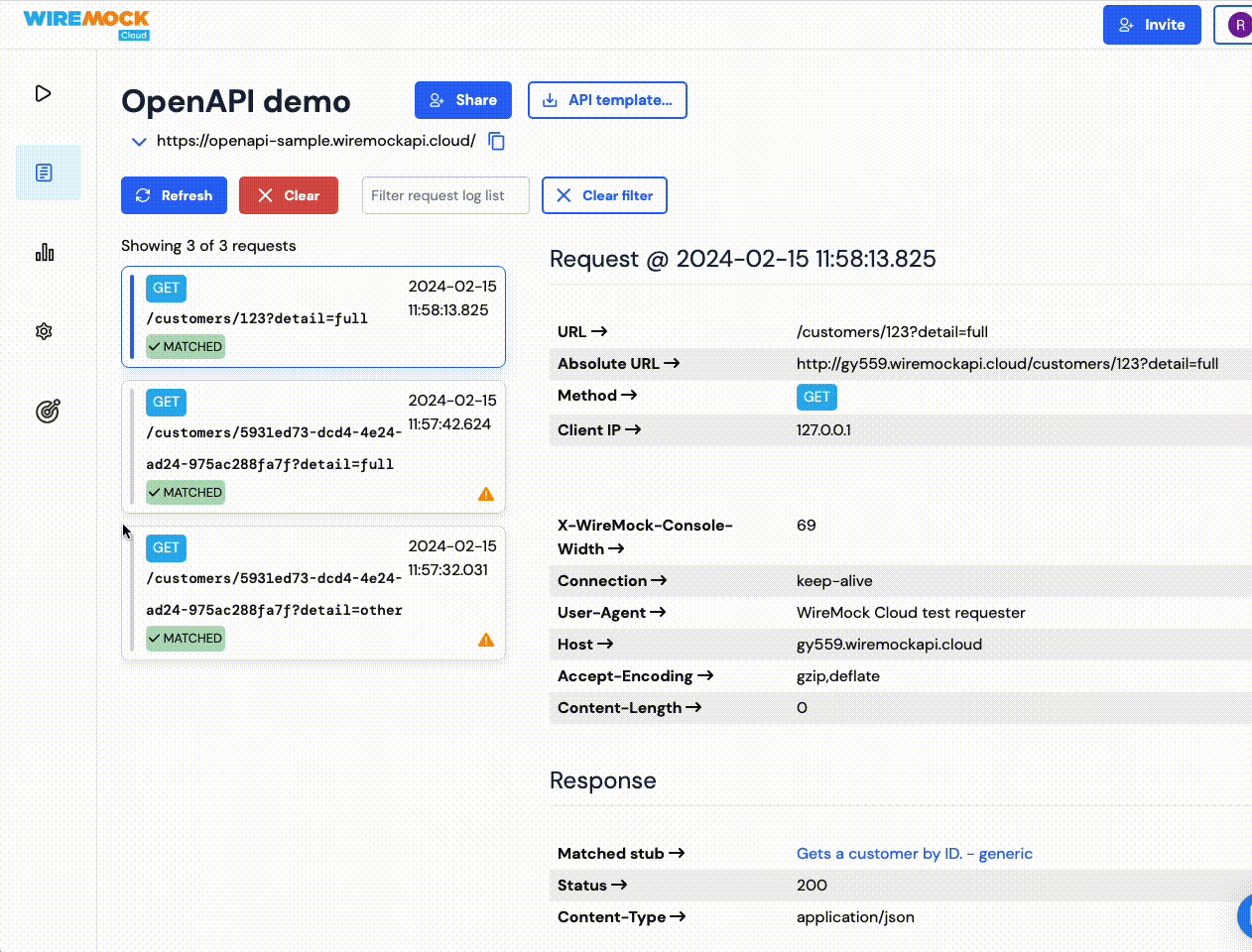Click the URL value /customers/123?detail=full in details
The height and width of the screenshot is (952, 1252).
(x=892, y=332)
